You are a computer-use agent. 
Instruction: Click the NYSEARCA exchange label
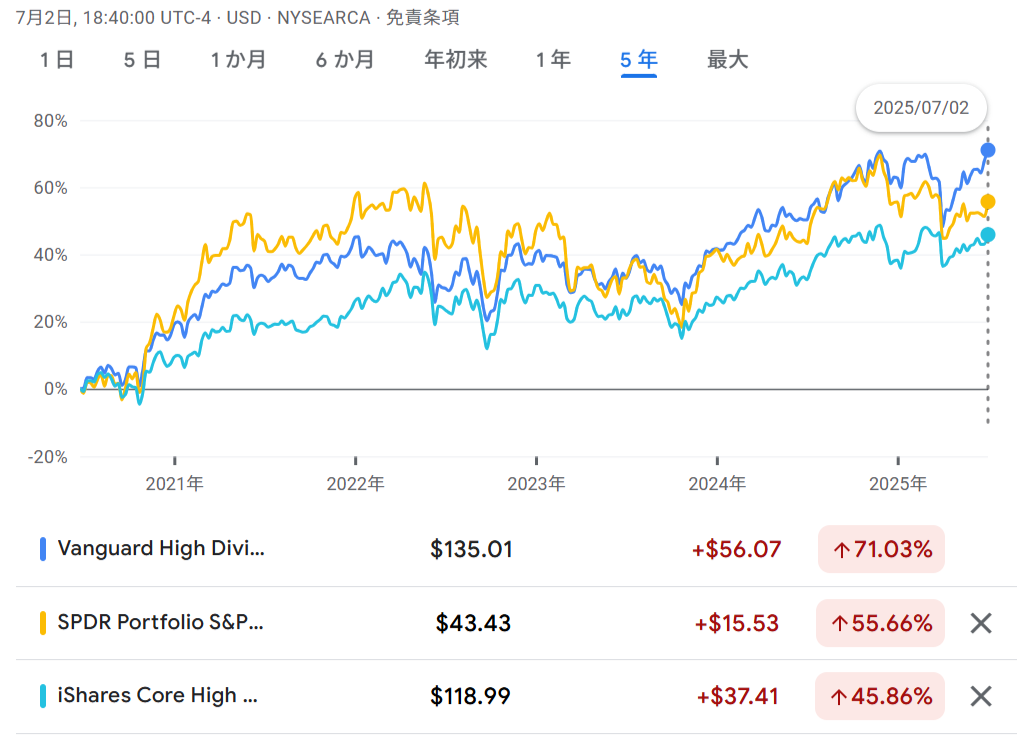[x=324, y=18]
